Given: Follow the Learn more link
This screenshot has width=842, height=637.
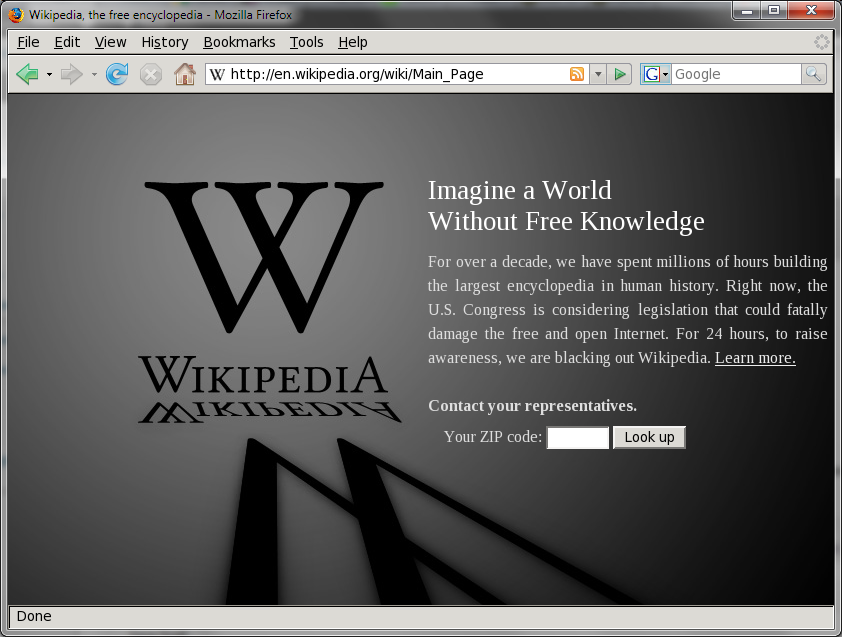Looking at the screenshot, I should click(755, 358).
